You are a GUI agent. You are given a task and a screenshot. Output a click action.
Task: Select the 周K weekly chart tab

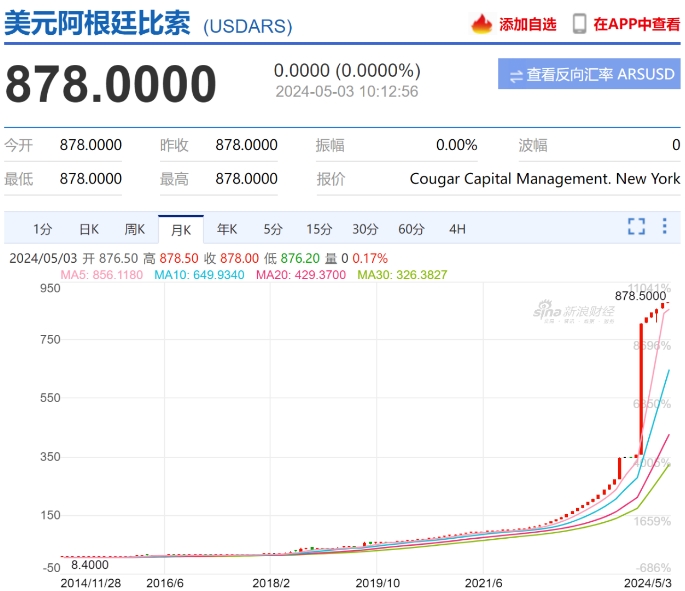135,228
